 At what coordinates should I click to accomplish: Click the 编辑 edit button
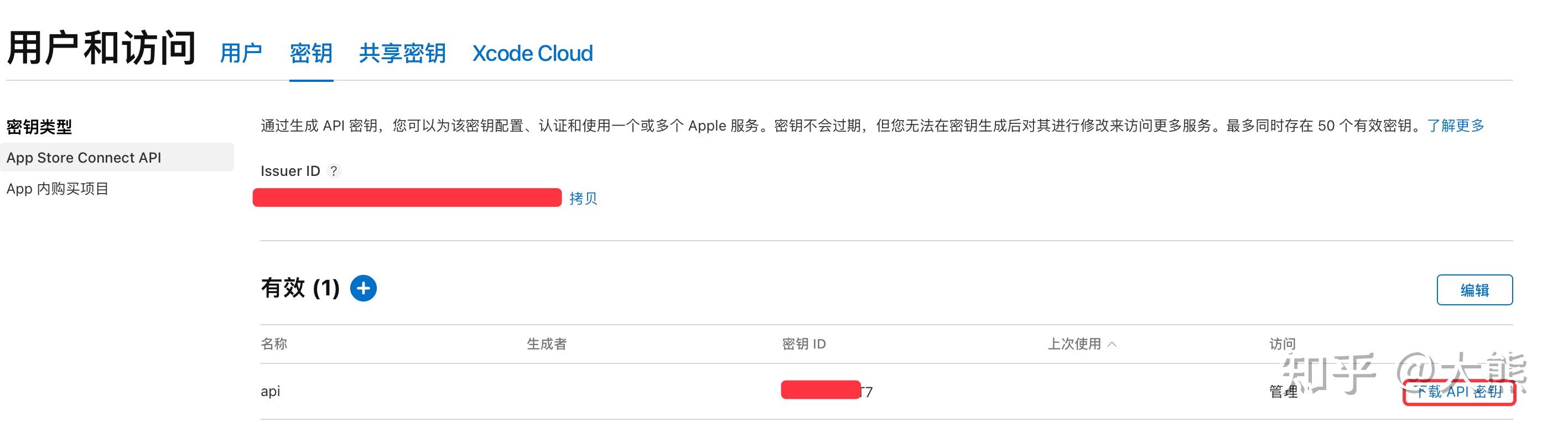pos(1475,290)
